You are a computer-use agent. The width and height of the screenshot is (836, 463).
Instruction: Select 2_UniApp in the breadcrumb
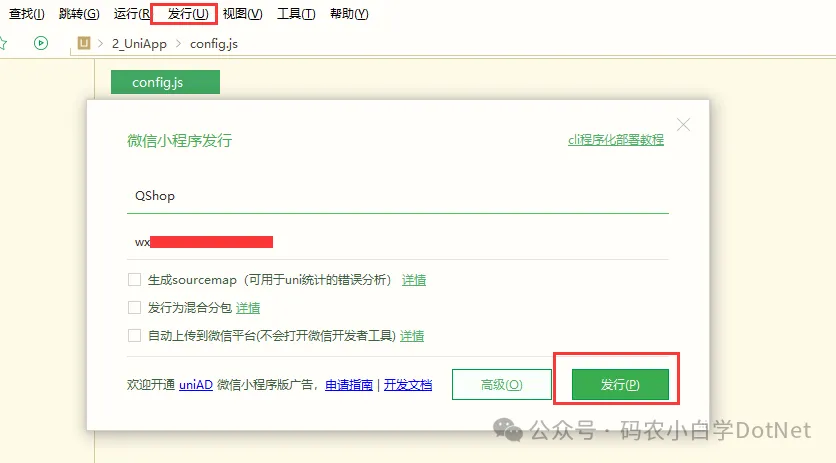[x=139, y=44]
